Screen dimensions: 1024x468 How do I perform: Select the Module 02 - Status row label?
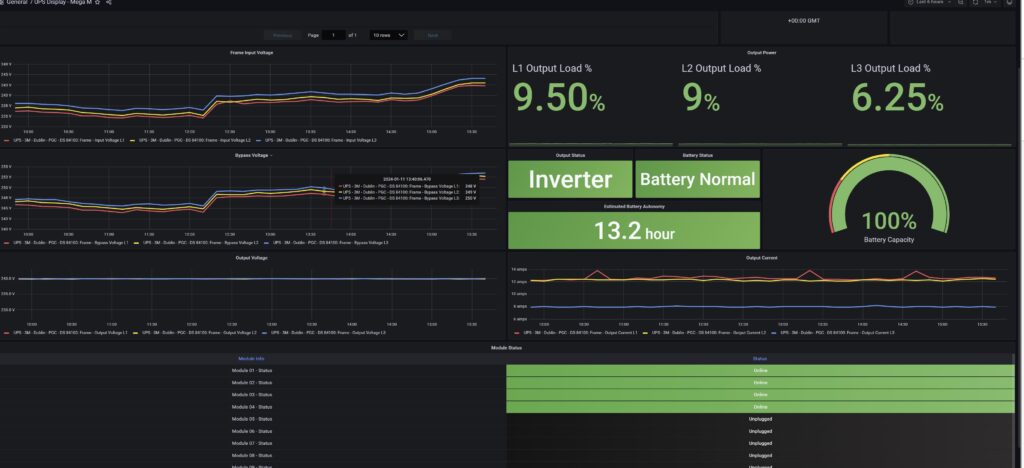pyautogui.click(x=252, y=382)
